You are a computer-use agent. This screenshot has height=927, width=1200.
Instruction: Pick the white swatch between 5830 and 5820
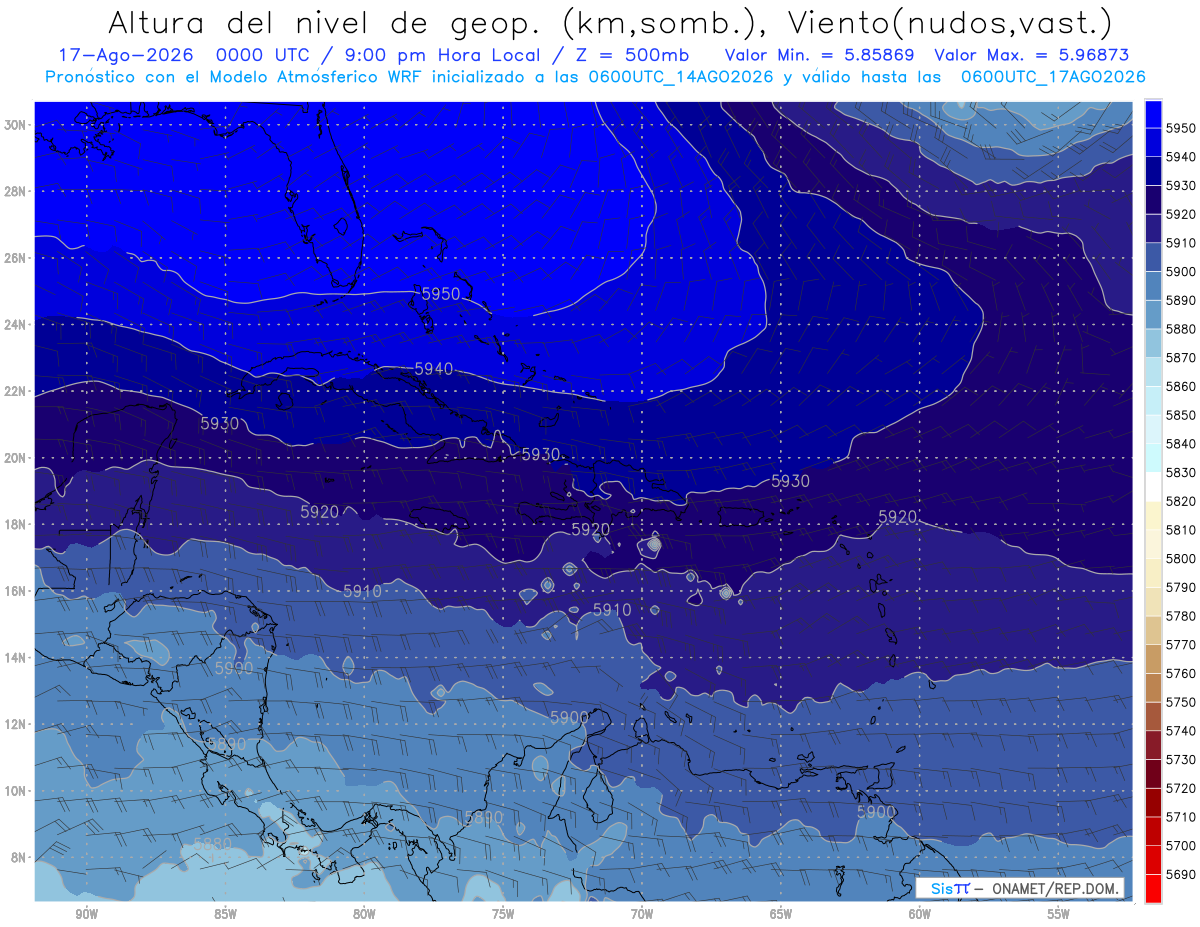[x=1153, y=487]
